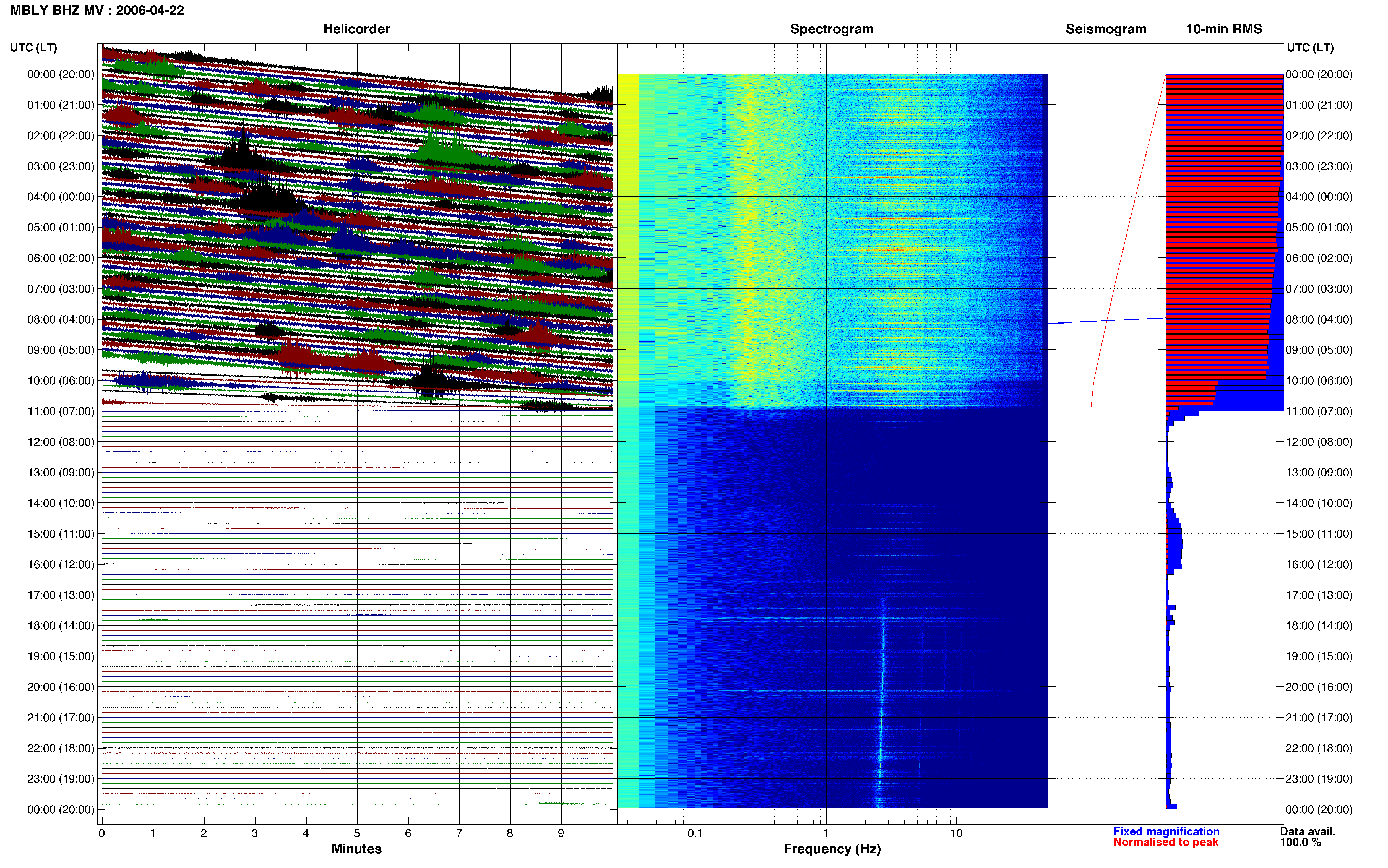Image resolution: width=1388 pixels, height=868 pixels.
Task: Click '06:00 (02:00)' on the Helicorder time axis
Action: click(x=61, y=258)
